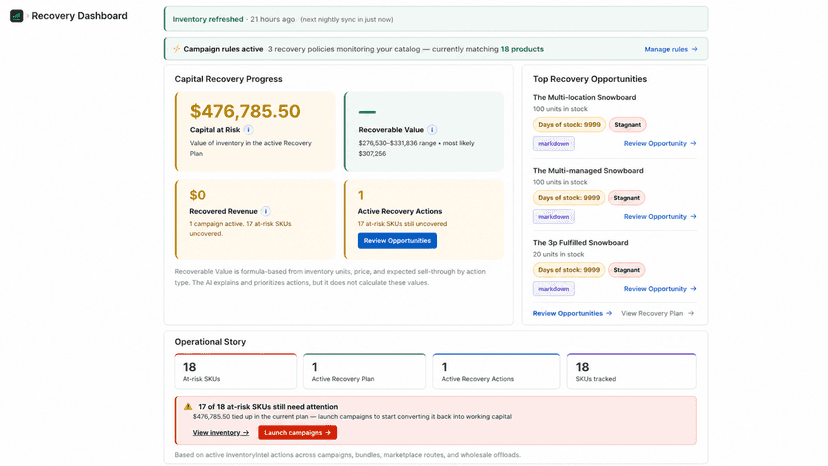Click the $0 recovered revenue value

coord(197,195)
